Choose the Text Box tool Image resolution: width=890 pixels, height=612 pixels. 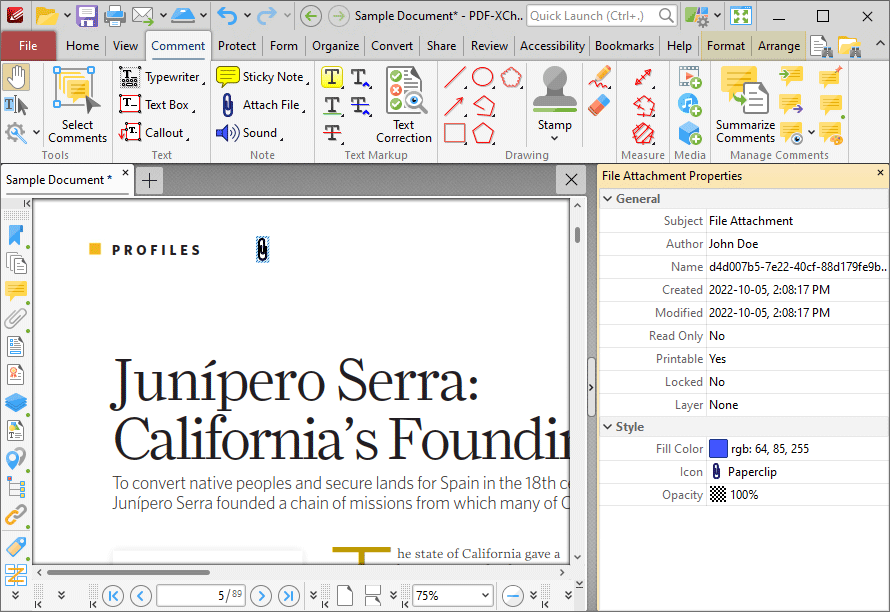click(156, 104)
